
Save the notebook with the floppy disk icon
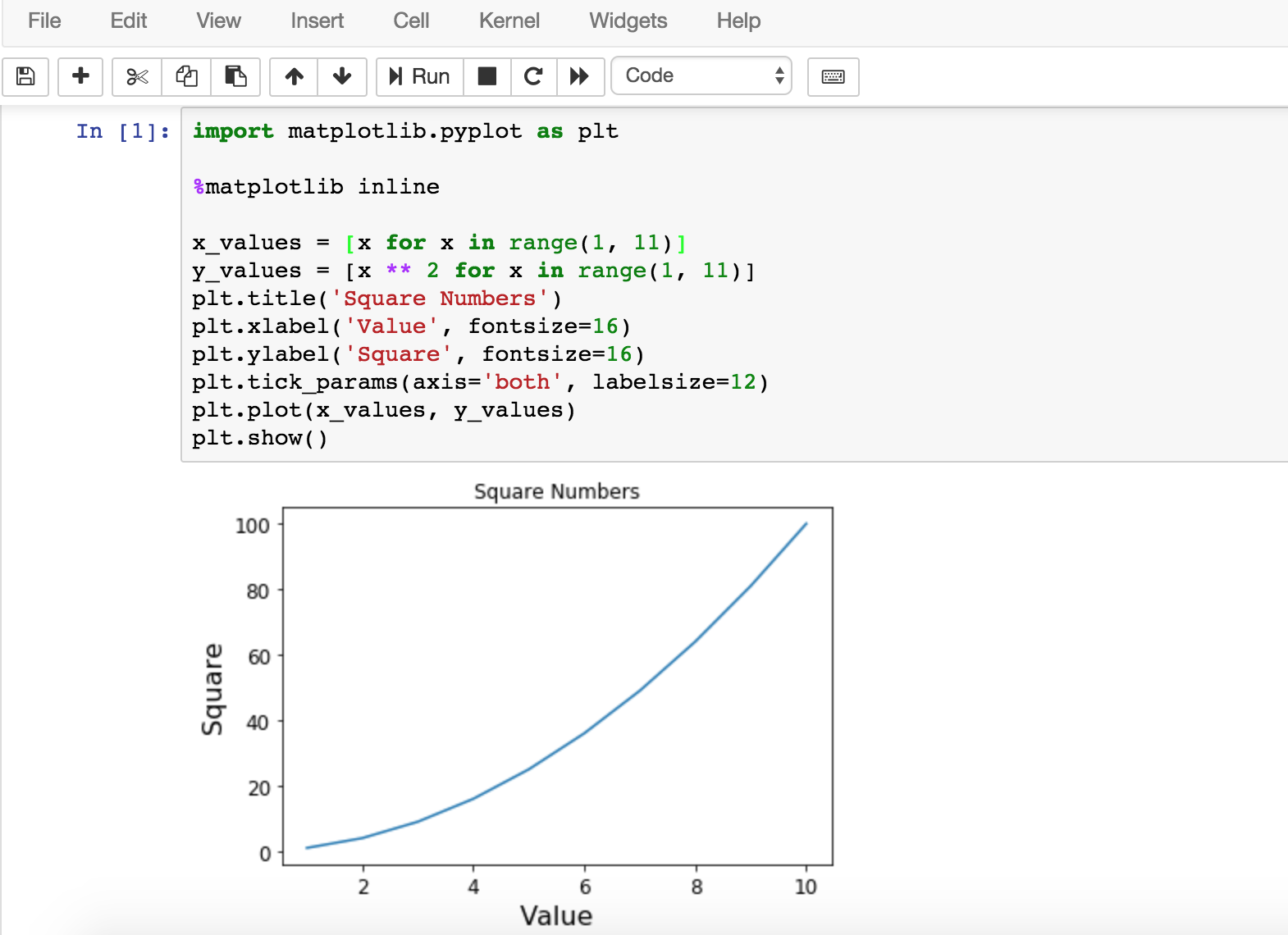25,76
